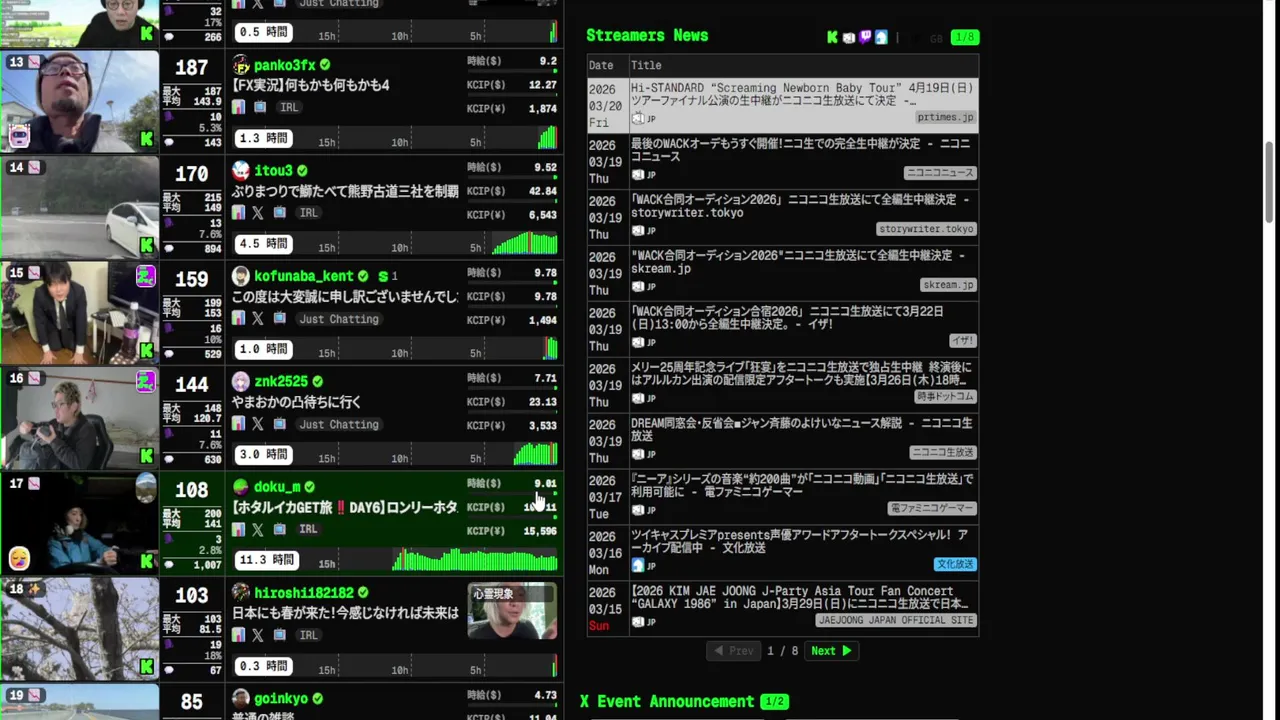Open the TV icon in doku_m row
The image size is (1280, 720).
(x=279, y=530)
